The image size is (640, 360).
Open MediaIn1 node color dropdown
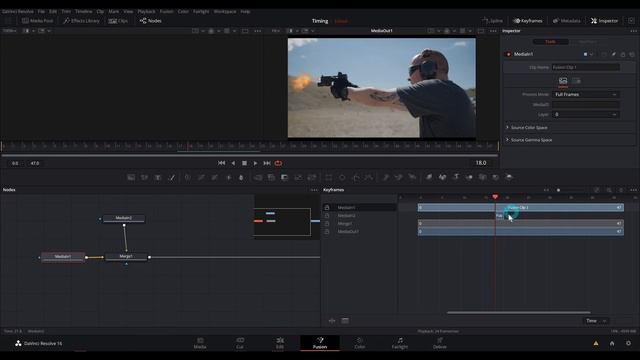pos(588,54)
